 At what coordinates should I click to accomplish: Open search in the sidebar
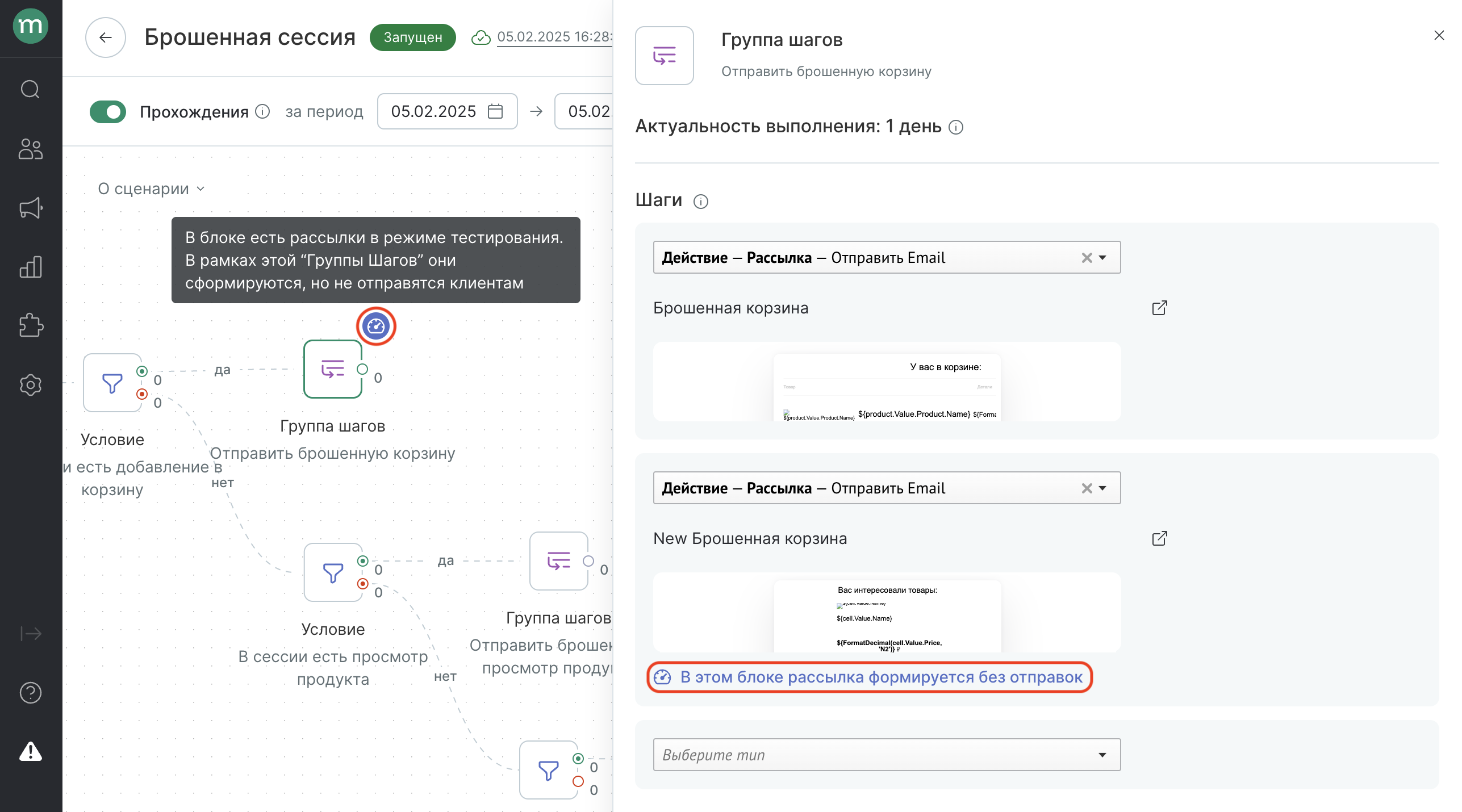tap(31, 89)
